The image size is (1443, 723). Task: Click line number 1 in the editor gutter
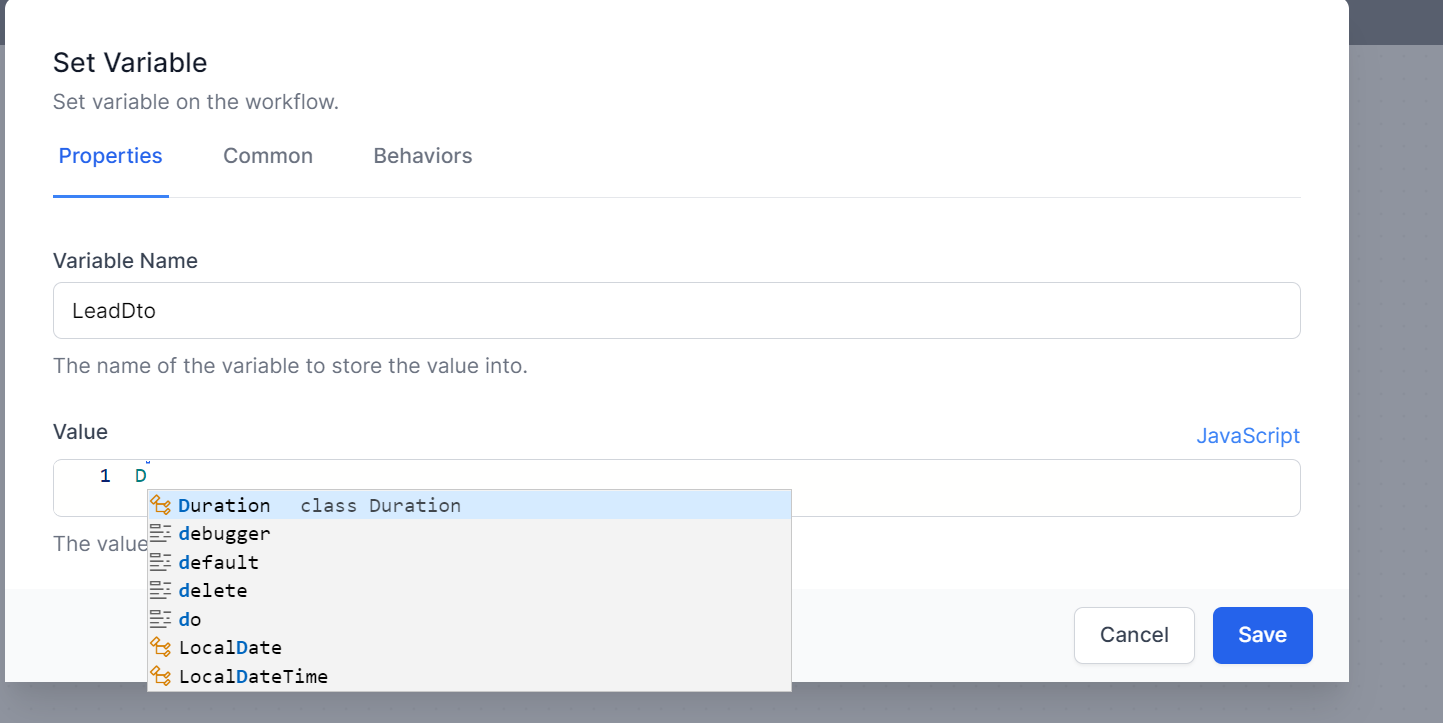[x=104, y=476]
